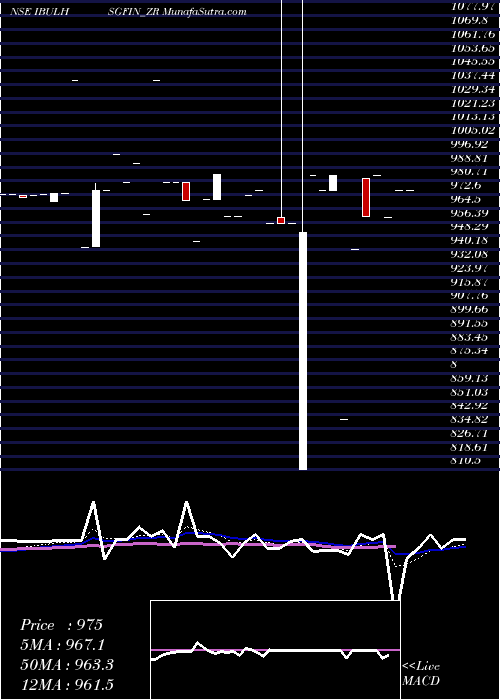
Task: Click the 932.08 price label
Action: [x=470, y=254]
